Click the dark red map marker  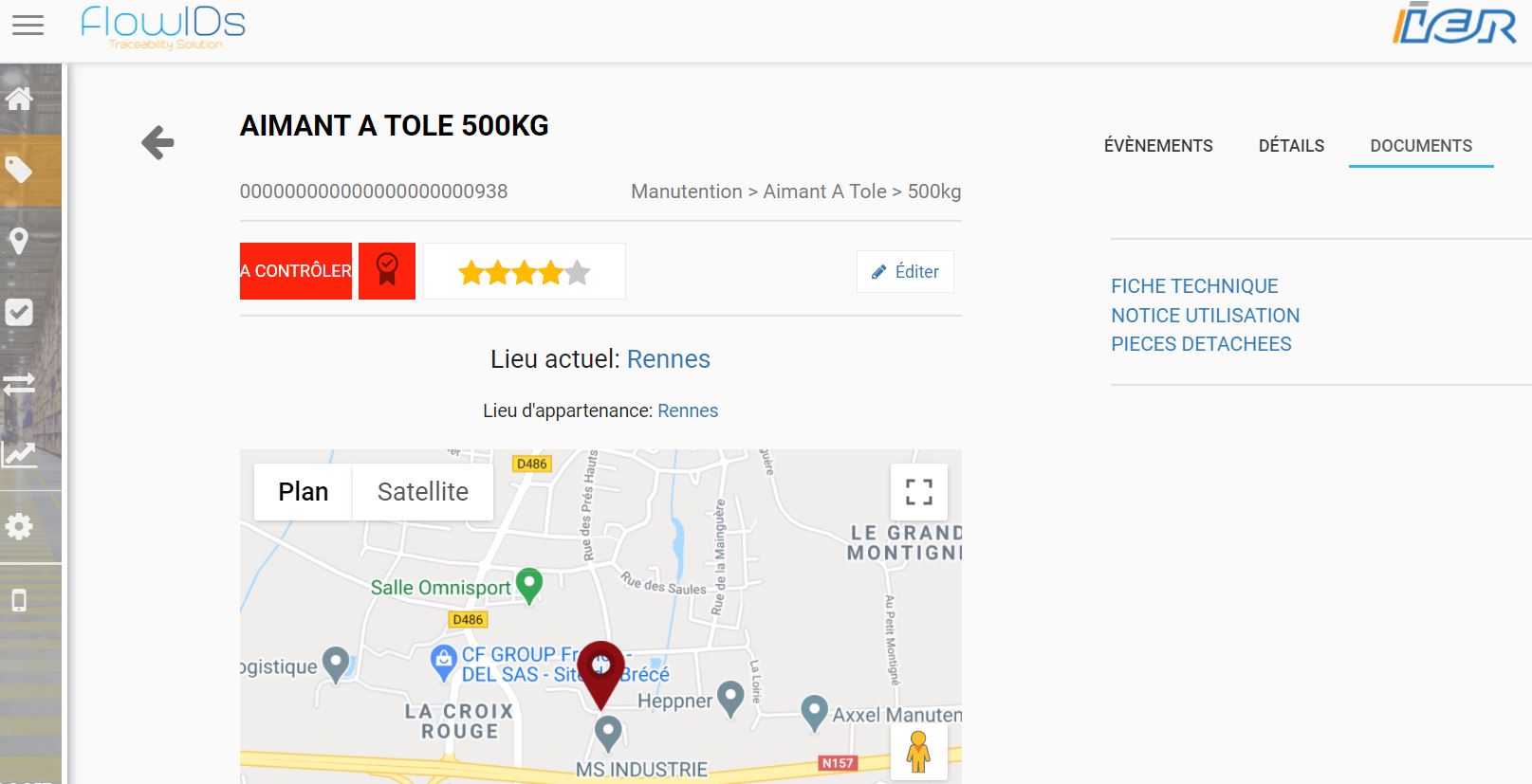600,669
